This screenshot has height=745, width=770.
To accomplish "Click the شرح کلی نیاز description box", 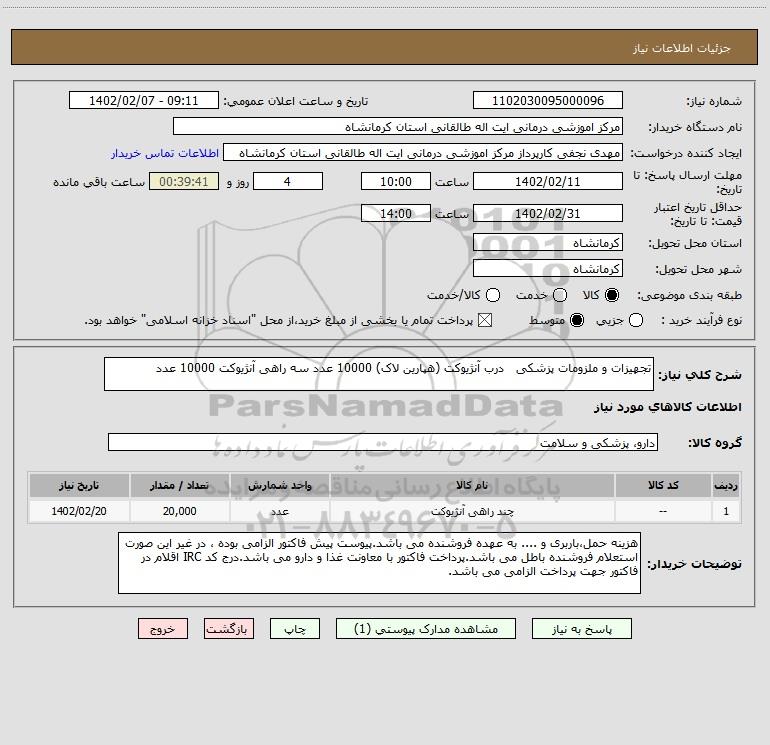I will [379, 374].
